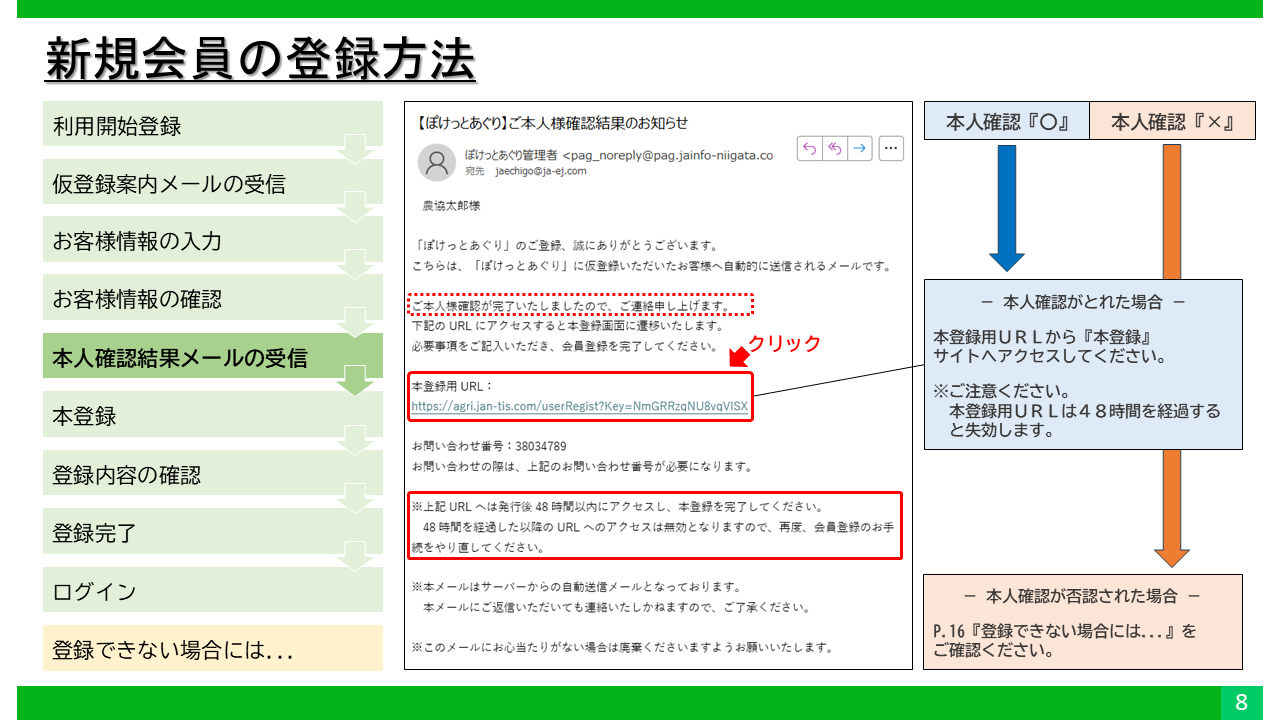Open the 登録できない場合には... item
The width and height of the screenshot is (1280, 720).
[x=212, y=650]
